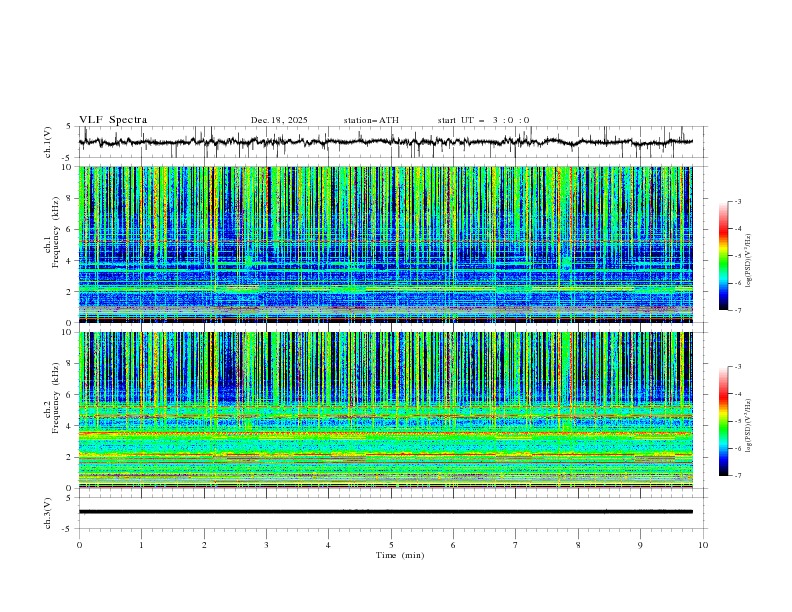Select the 10 minute tick on time axis

tap(703, 546)
